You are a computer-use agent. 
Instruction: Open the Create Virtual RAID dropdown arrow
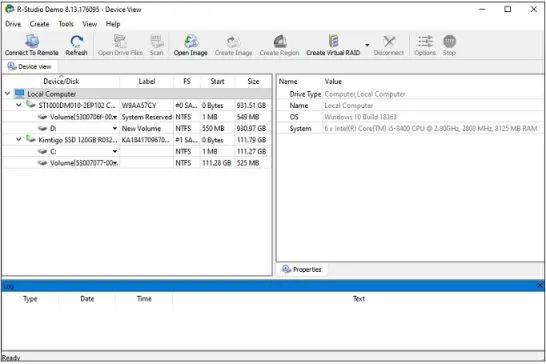367,45
